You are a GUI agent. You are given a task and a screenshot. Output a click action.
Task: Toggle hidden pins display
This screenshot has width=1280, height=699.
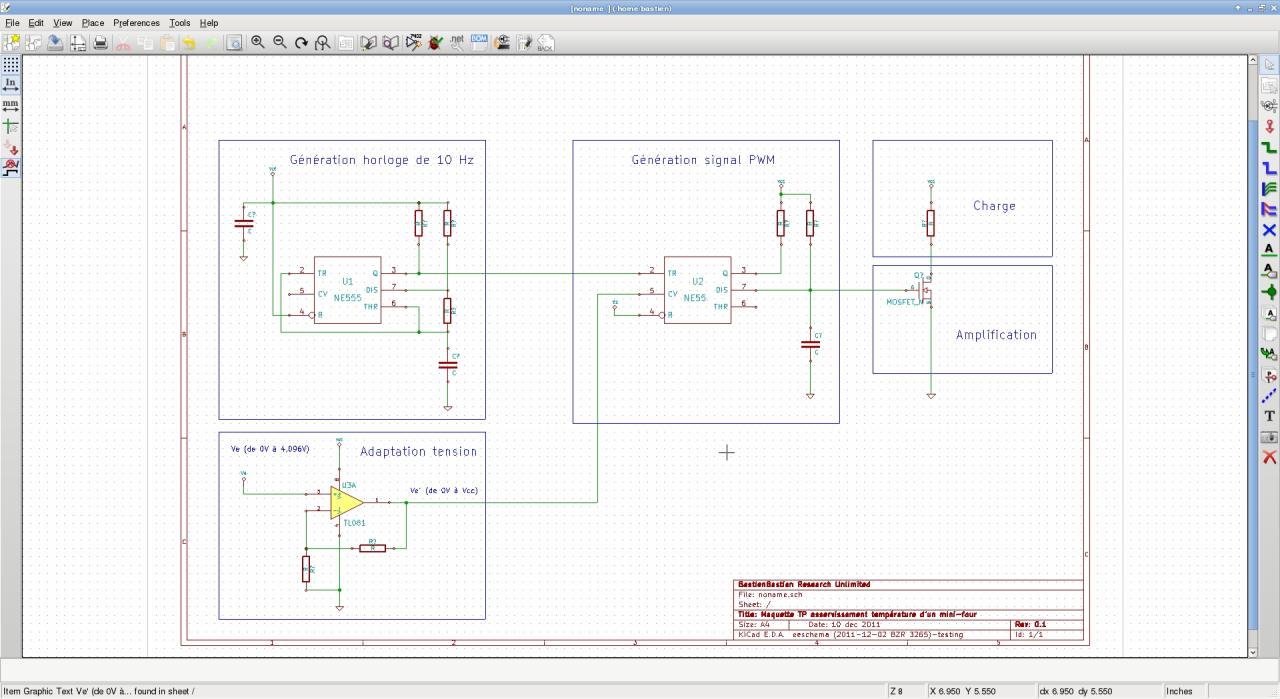pos(10,148)
